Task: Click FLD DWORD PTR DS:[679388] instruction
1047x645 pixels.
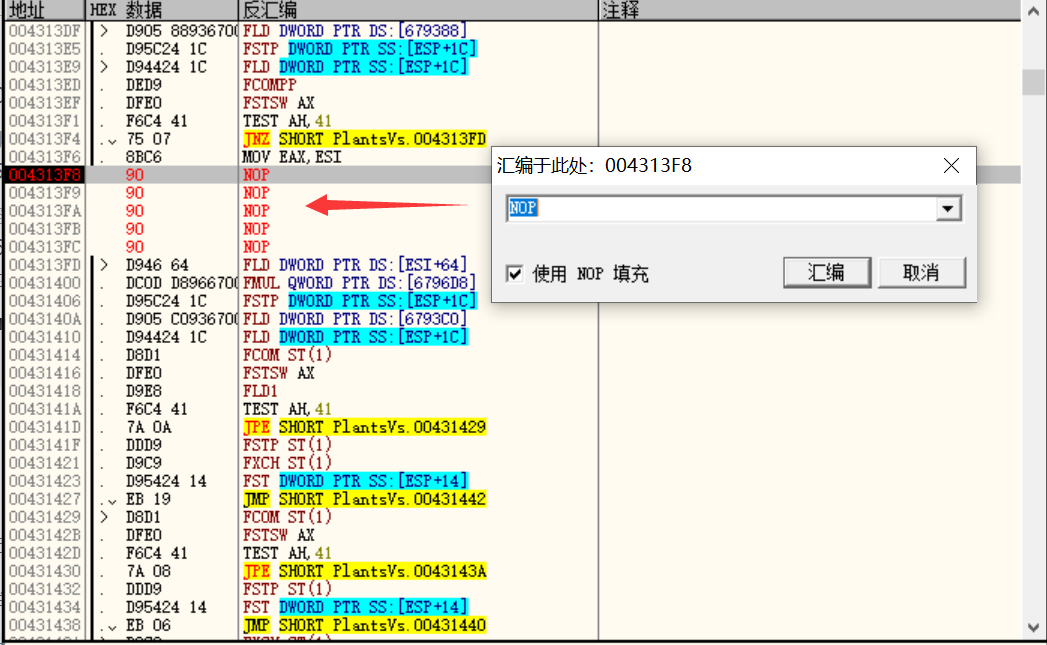Action: [x=355, y=31]
